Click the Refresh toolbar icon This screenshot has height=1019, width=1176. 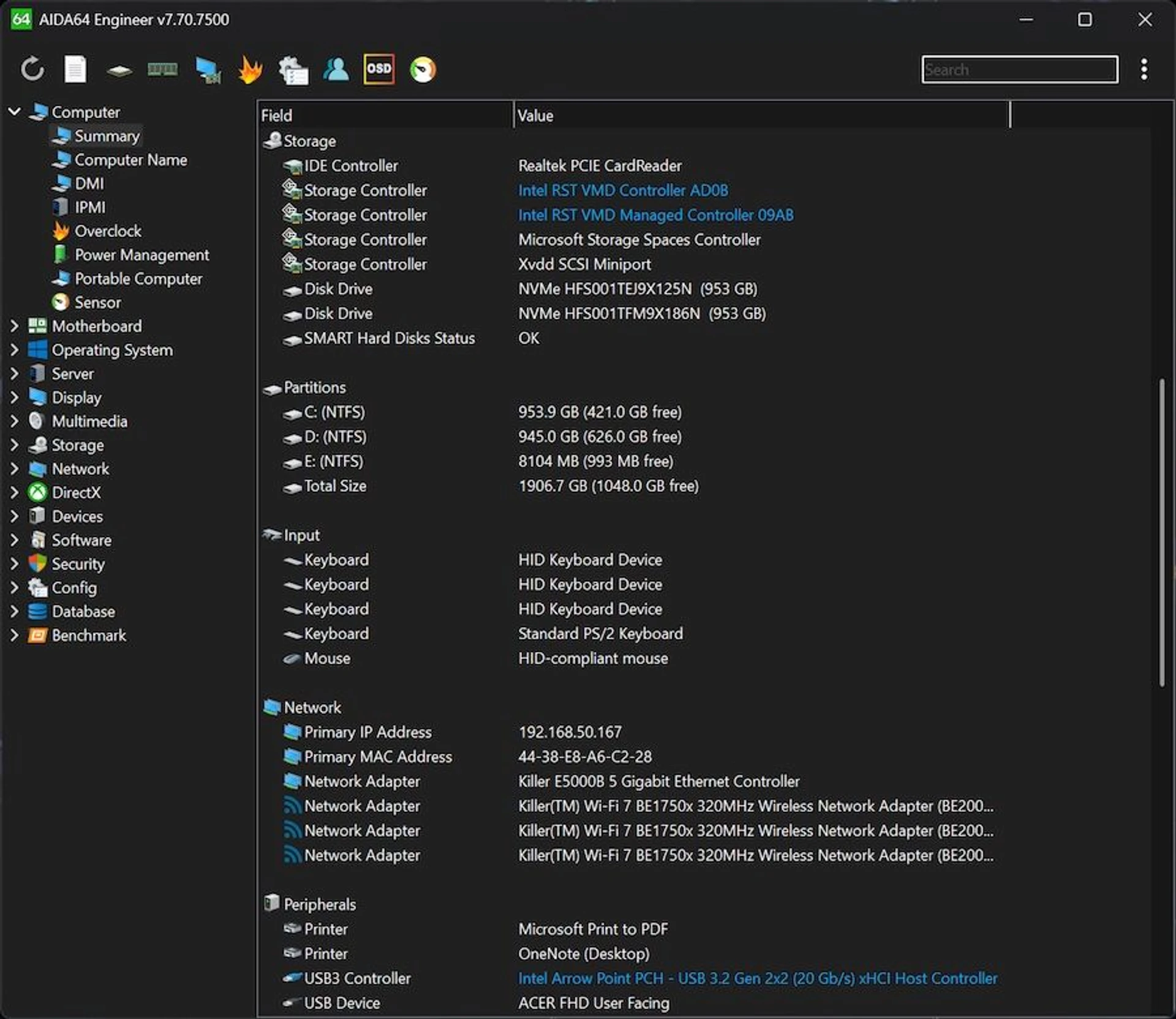pyautogui.click(x=32, y=69)
